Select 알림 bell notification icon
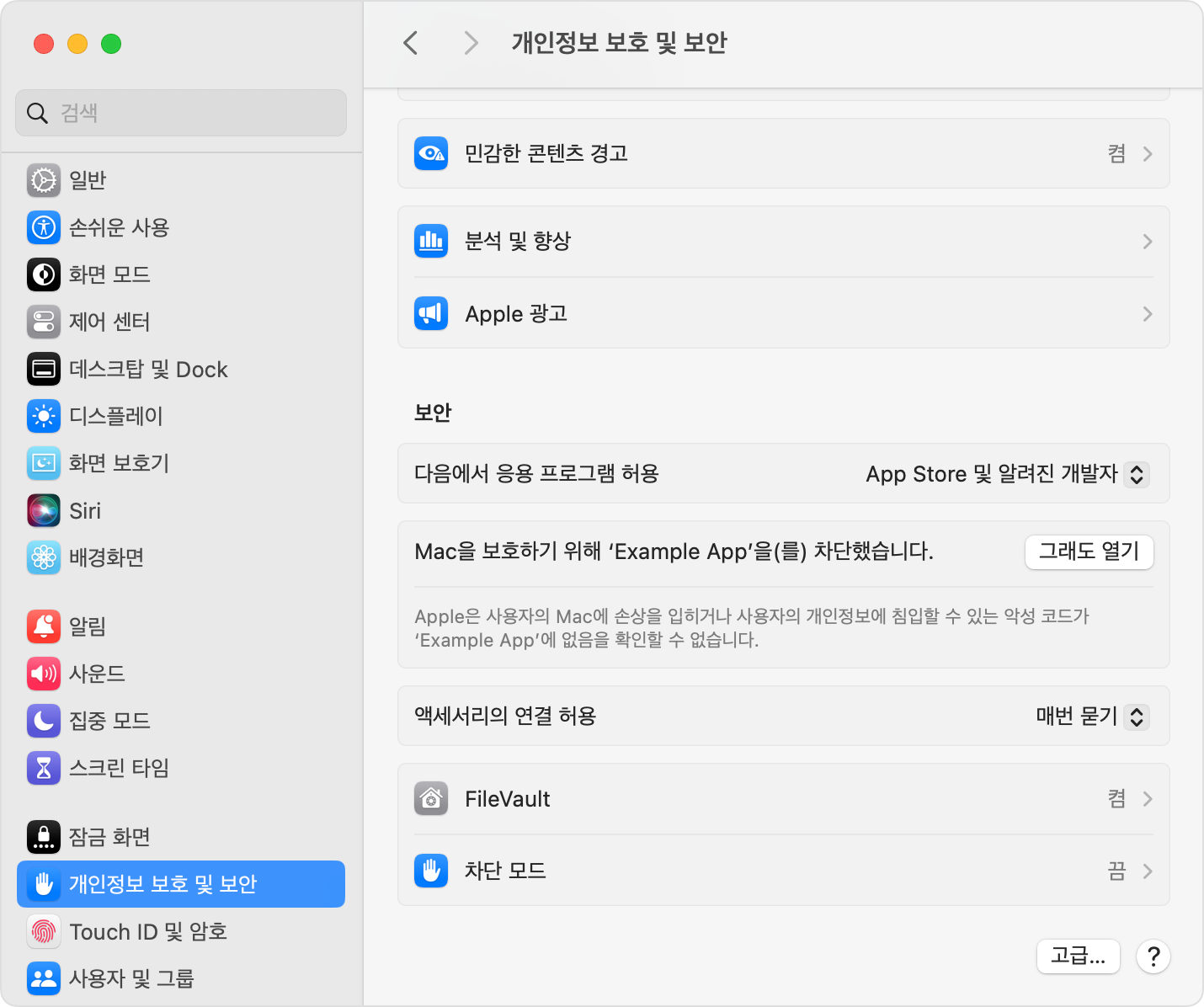The width and height of the screenshot is (1204, 1007). pos(44,626)
